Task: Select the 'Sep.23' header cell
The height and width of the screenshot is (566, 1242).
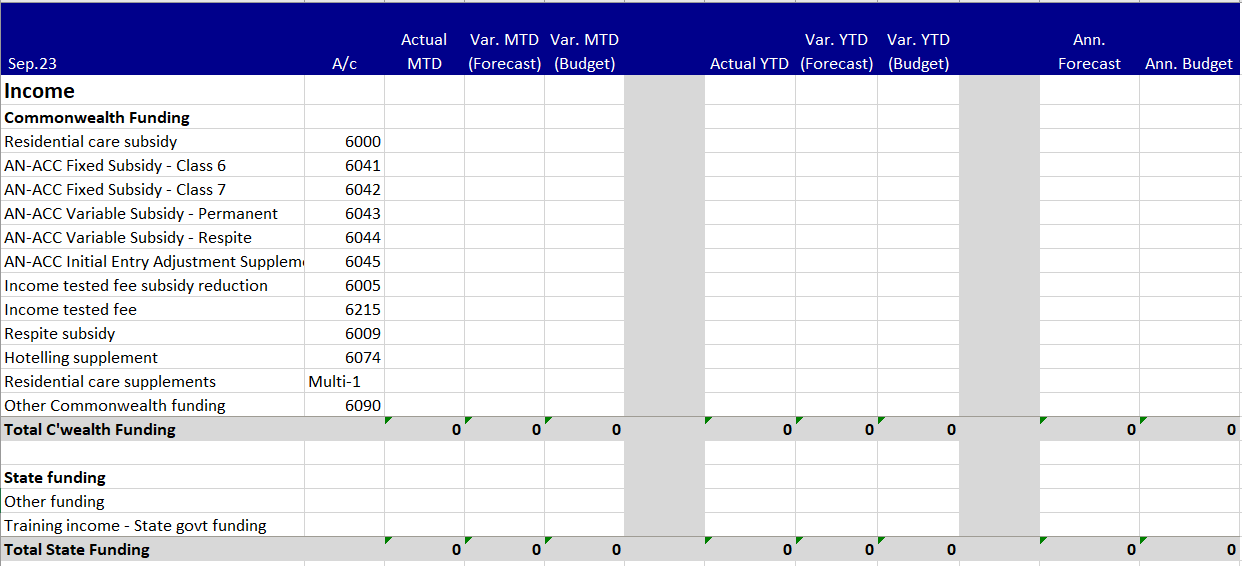Action: click(x=152, y=40)
